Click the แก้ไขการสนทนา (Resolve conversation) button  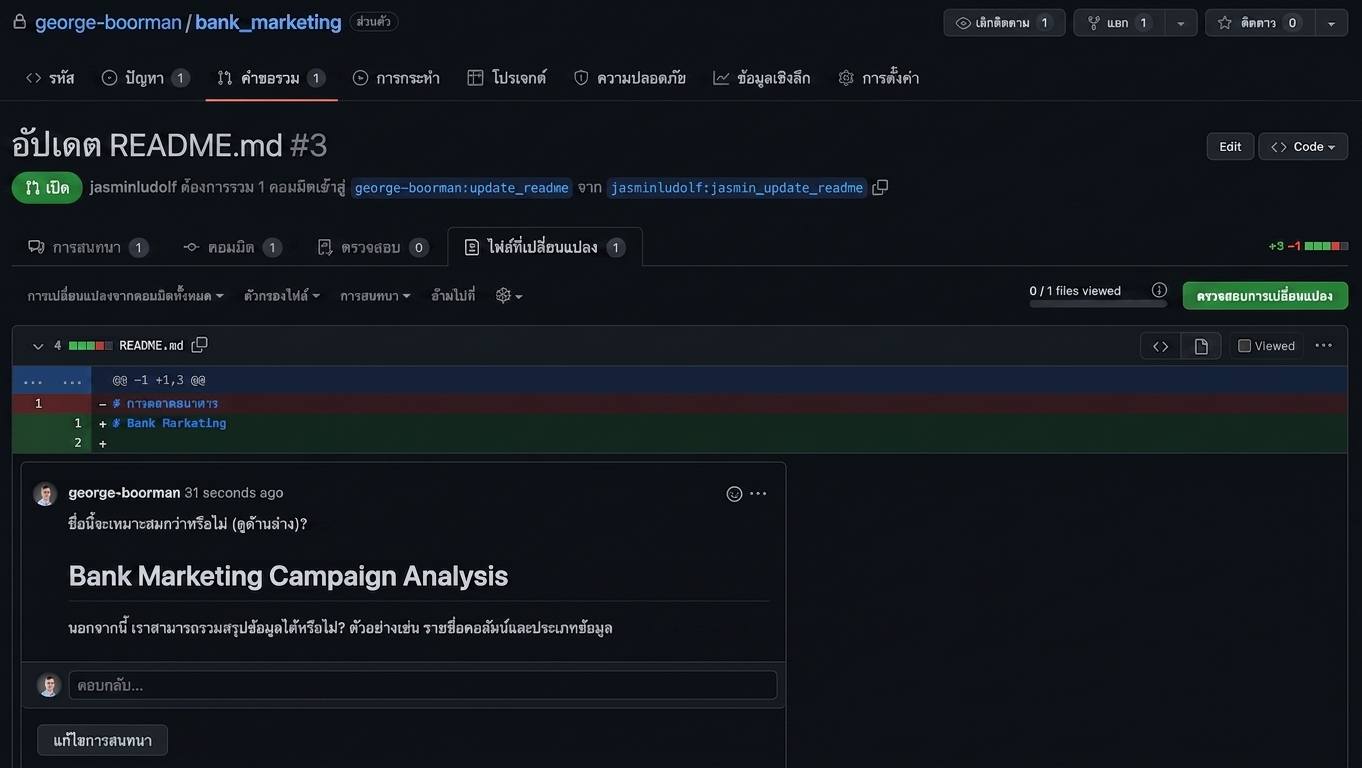[x=102, y=740]
